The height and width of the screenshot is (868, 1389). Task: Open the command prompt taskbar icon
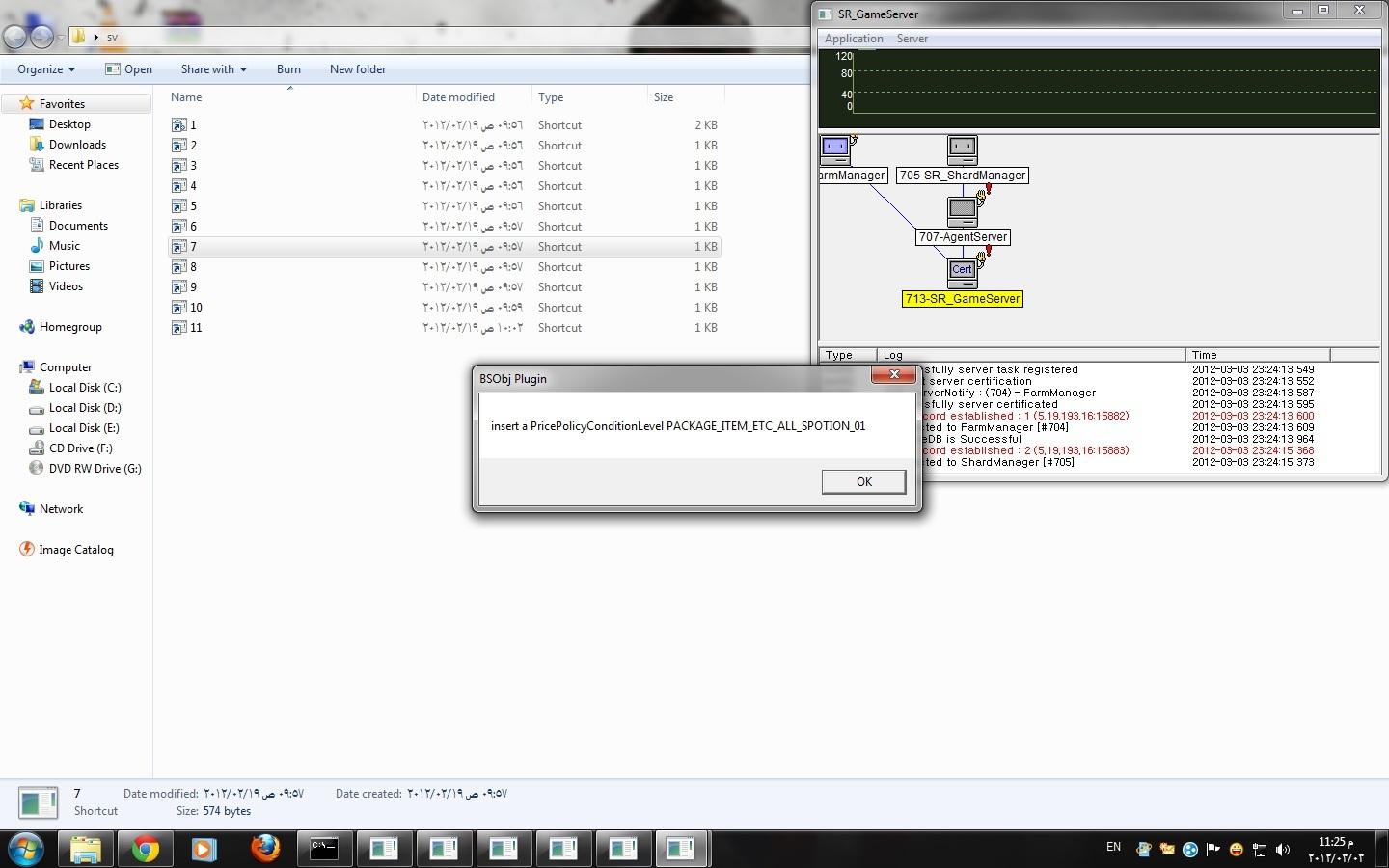pos(324,849)
